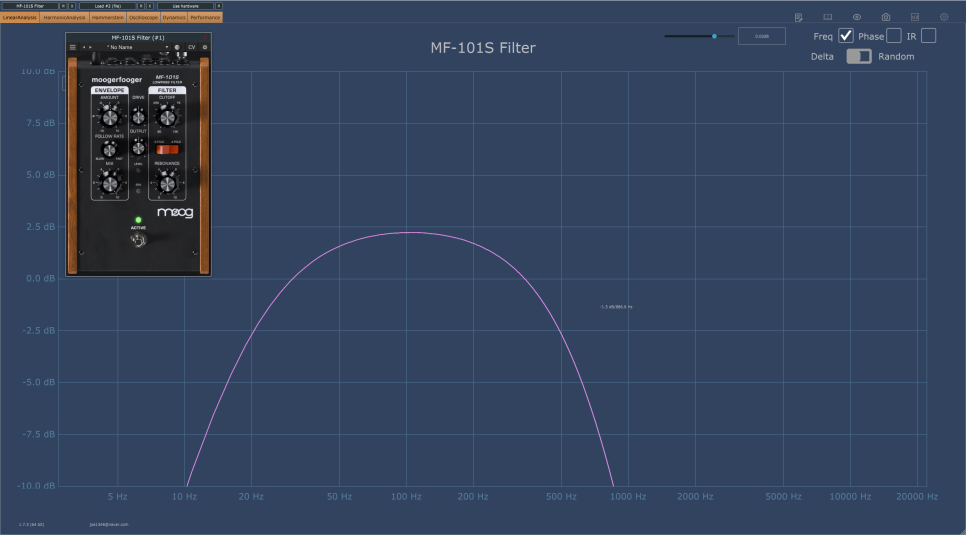Close the MF-101S Filter plugin window
Viewport: 966px width, 535px height.
[205, 38]
